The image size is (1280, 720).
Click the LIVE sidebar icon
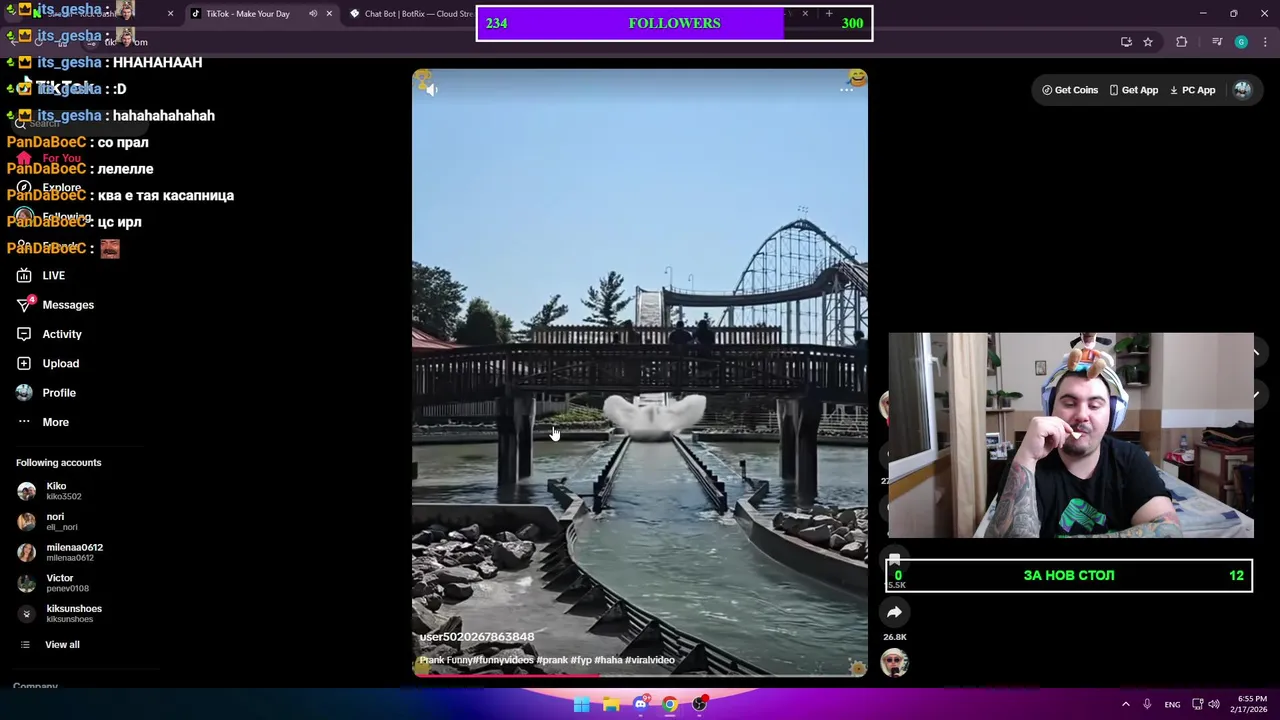24,275
